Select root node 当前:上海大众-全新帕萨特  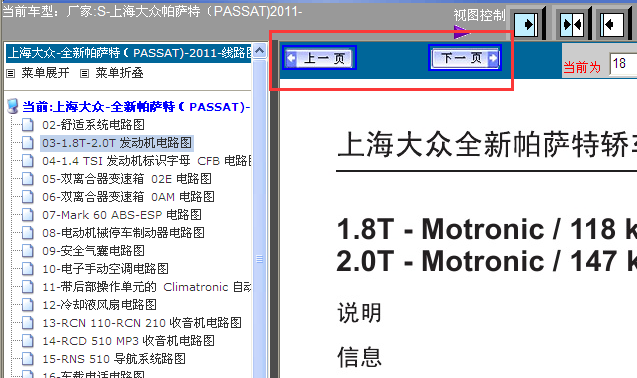(136, 107)
